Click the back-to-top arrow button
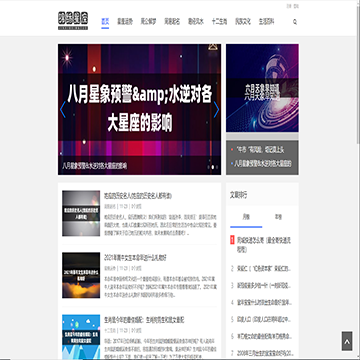The image size is (360, 360). click(347, 341)
